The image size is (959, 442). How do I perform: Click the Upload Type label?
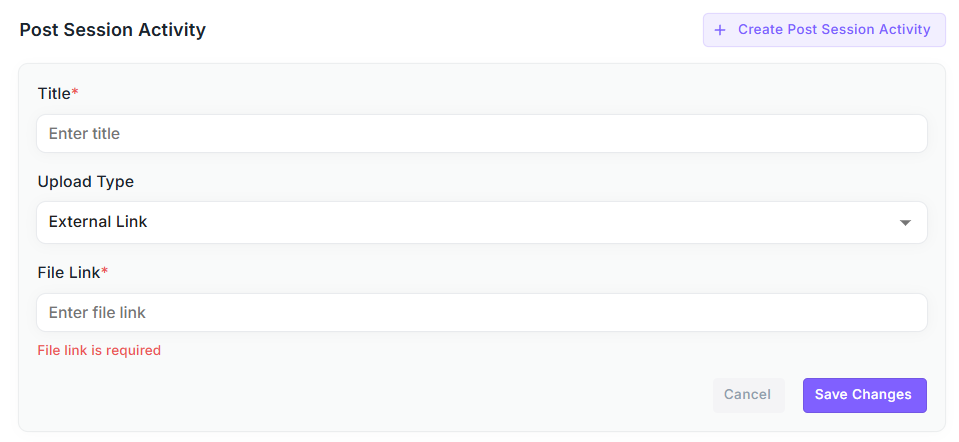coord(86,182)
